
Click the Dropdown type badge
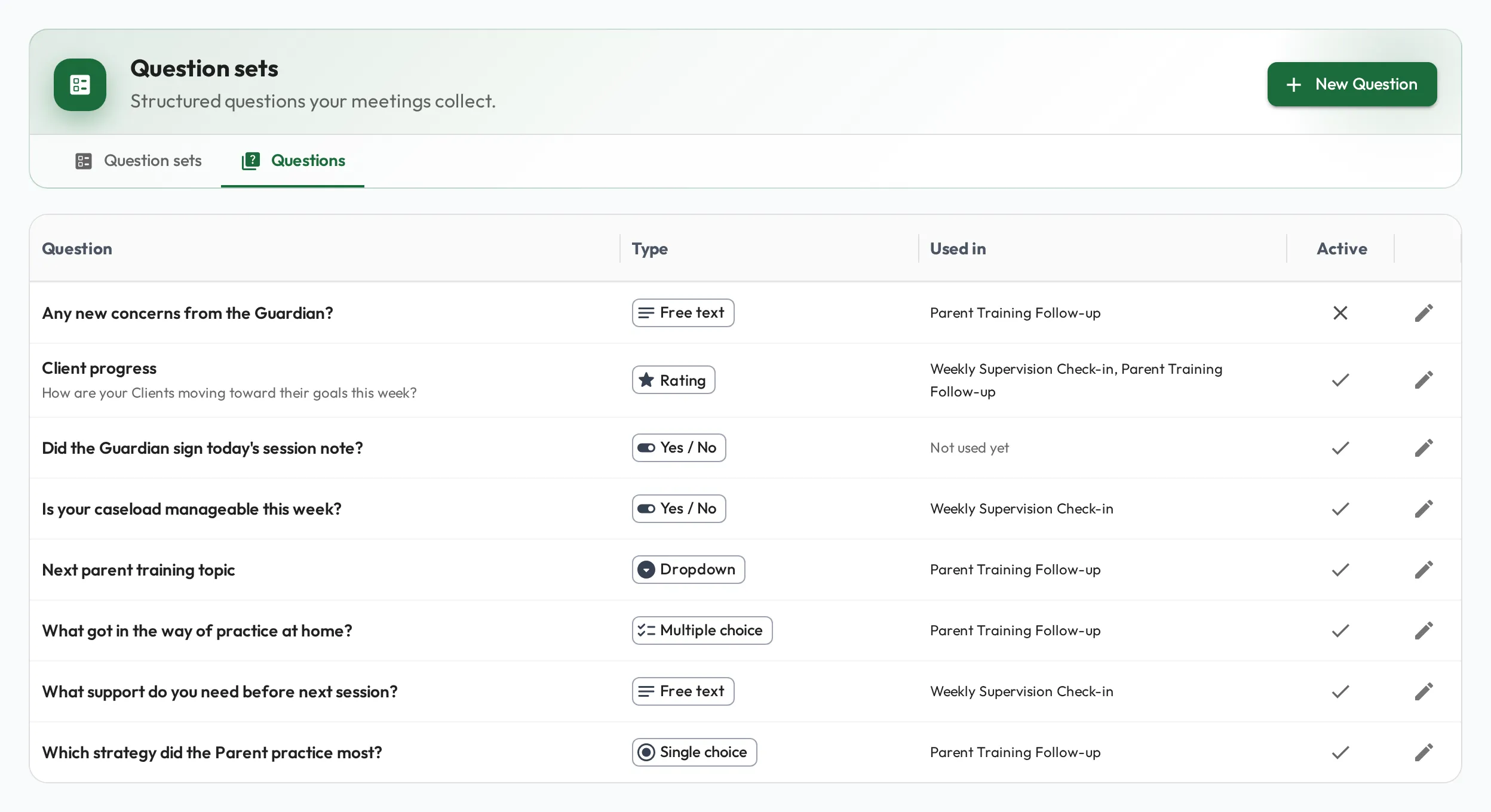(x=688, y=570)
